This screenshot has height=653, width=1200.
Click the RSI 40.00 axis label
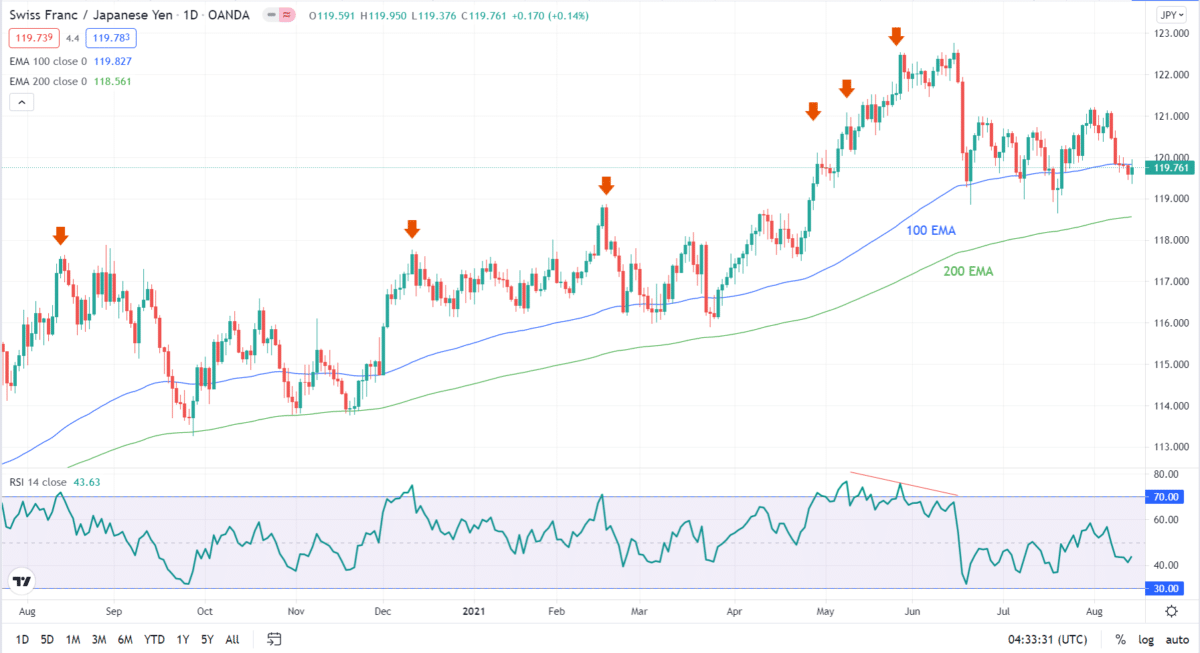1166,565
